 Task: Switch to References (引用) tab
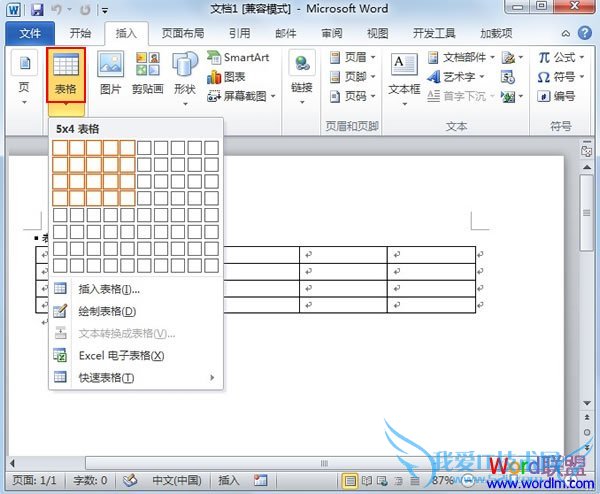[x=240, y=33]
